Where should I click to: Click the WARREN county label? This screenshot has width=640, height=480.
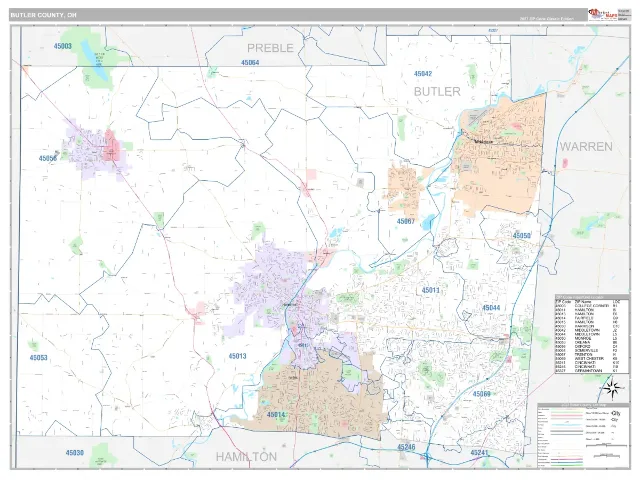[x=586, y=147]
